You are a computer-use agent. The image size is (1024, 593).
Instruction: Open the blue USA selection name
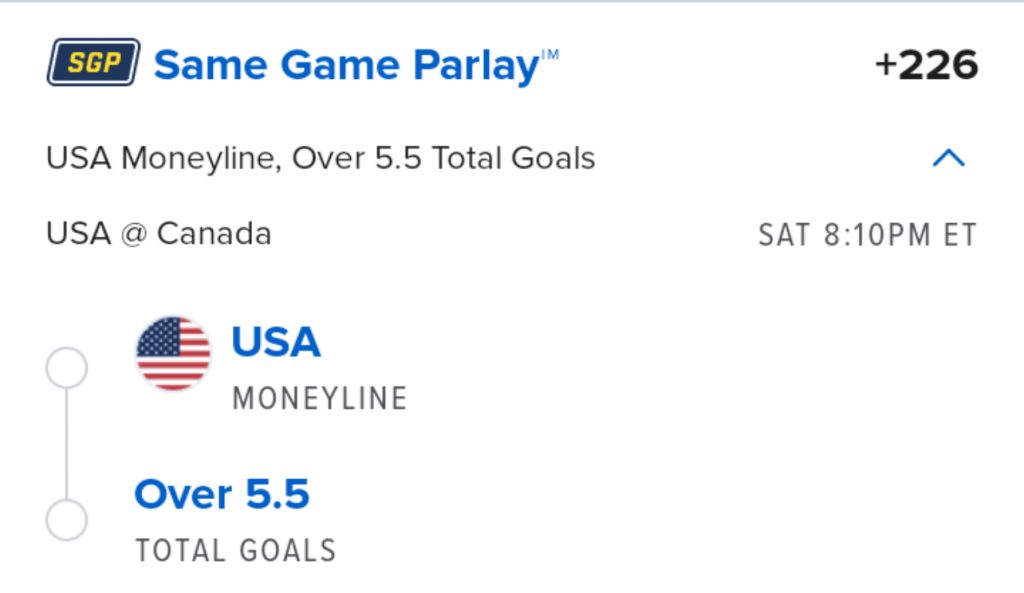(276, 342)
